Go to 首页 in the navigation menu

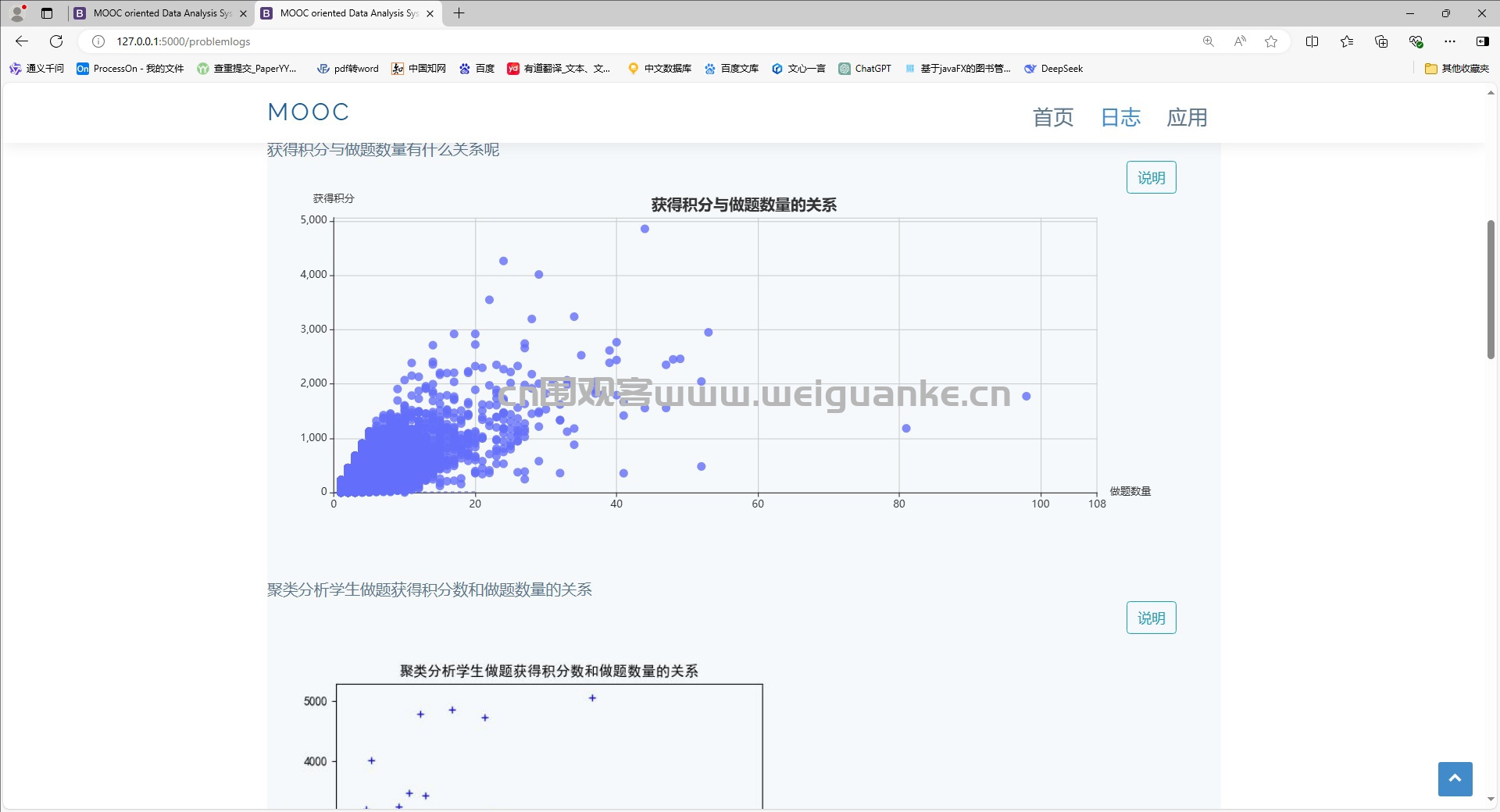click(1053, 117)
